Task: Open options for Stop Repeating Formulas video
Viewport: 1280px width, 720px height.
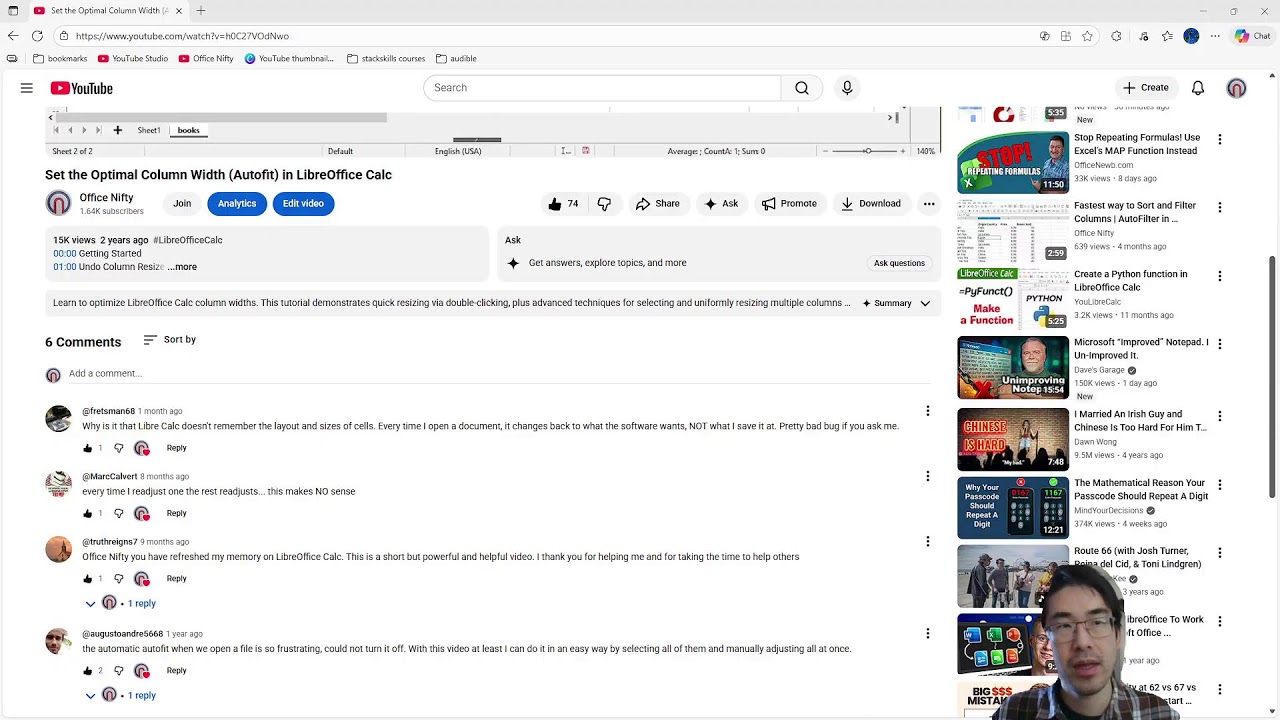Action: [1219, 139]
